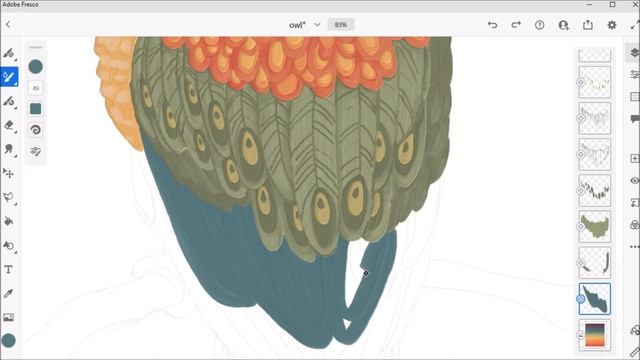The height and width of the screenshot is (360, 640).
Task: Select the blue shape layer thumbnail
Action: click(595, 299)
